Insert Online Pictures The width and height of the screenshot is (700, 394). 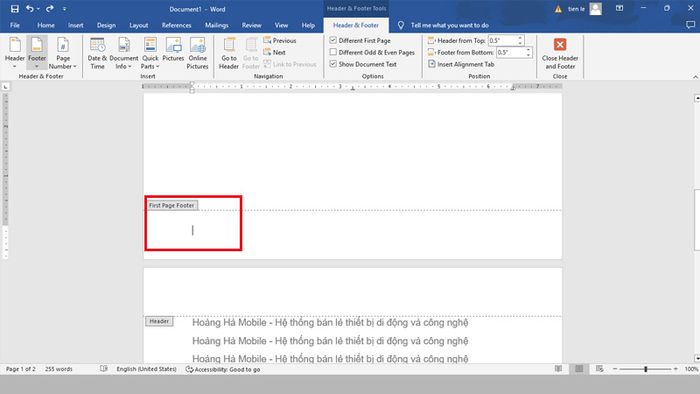point(197,53)
